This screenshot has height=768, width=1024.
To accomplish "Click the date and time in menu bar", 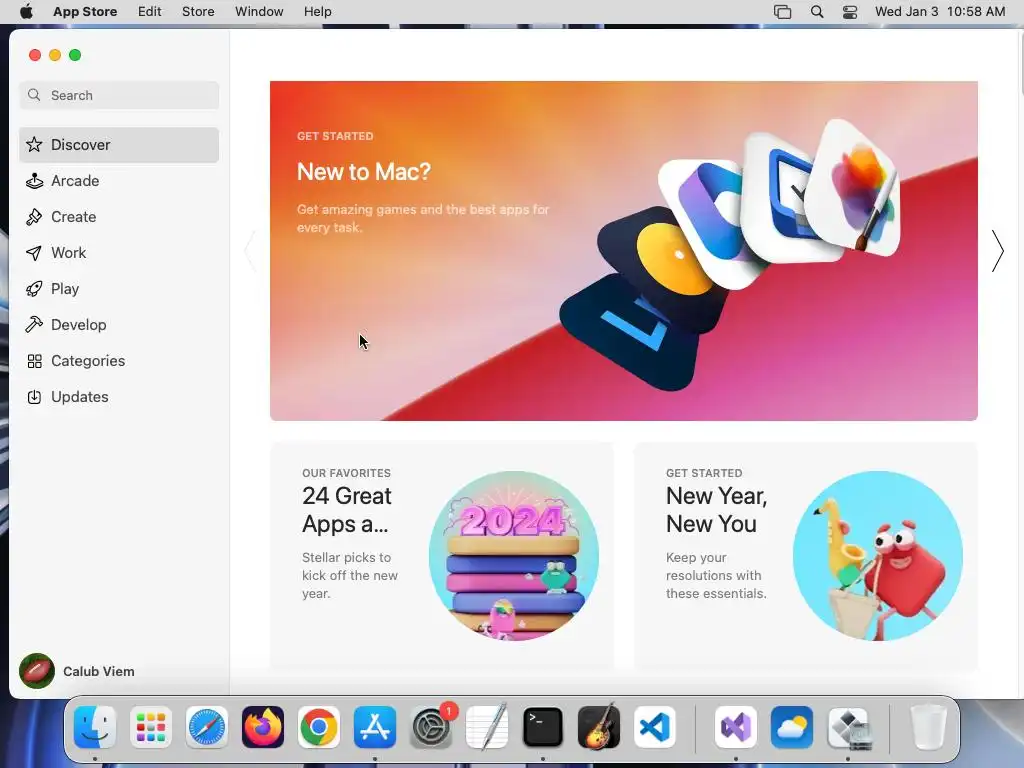I will click(940, 12).
